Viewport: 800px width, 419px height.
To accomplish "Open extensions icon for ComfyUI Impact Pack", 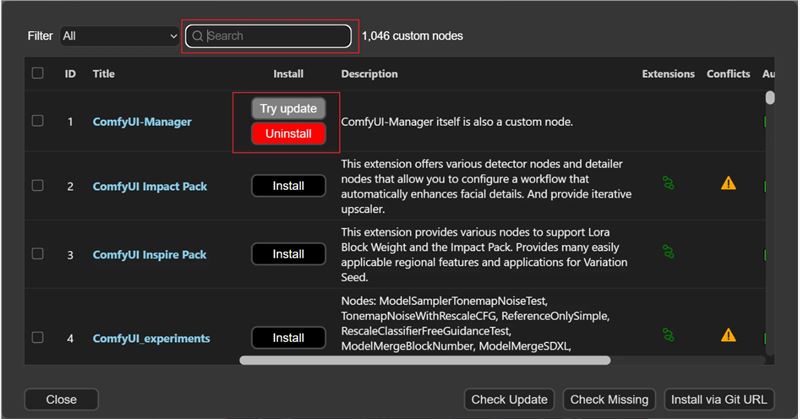I will coord(668,183).
